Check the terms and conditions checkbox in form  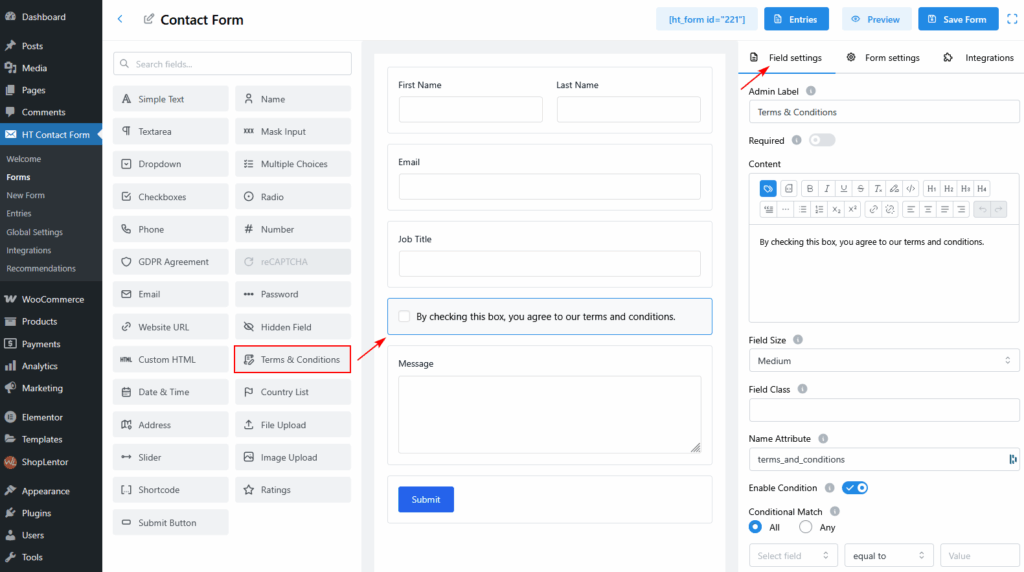click(404, 316)
